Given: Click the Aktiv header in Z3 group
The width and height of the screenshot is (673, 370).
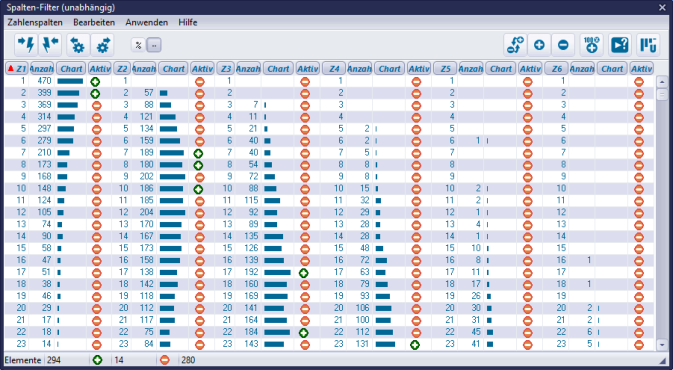Looking at the screenshot, I should [x=308, y=69].
